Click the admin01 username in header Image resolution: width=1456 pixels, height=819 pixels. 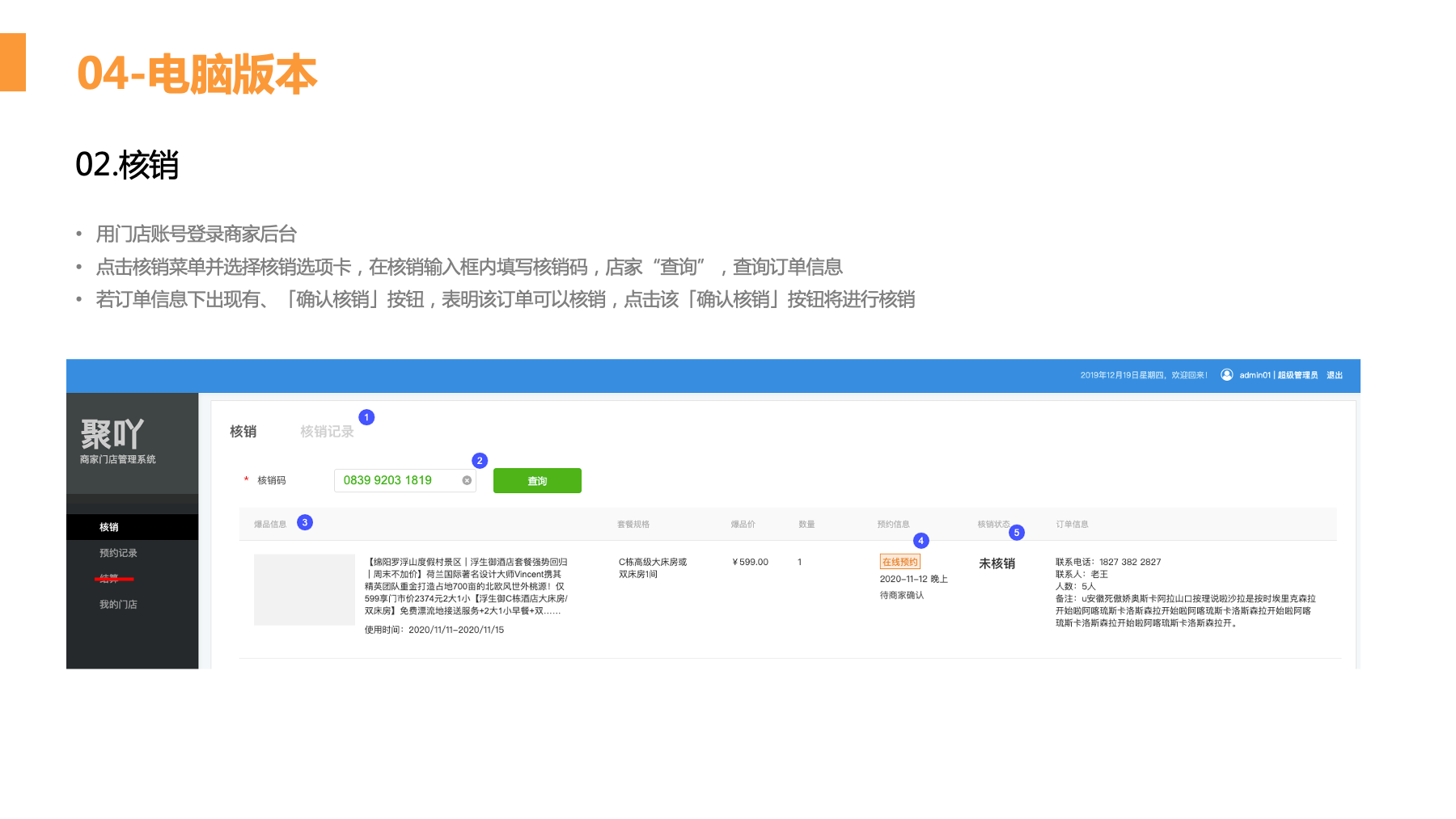(x=1255, y=375)
